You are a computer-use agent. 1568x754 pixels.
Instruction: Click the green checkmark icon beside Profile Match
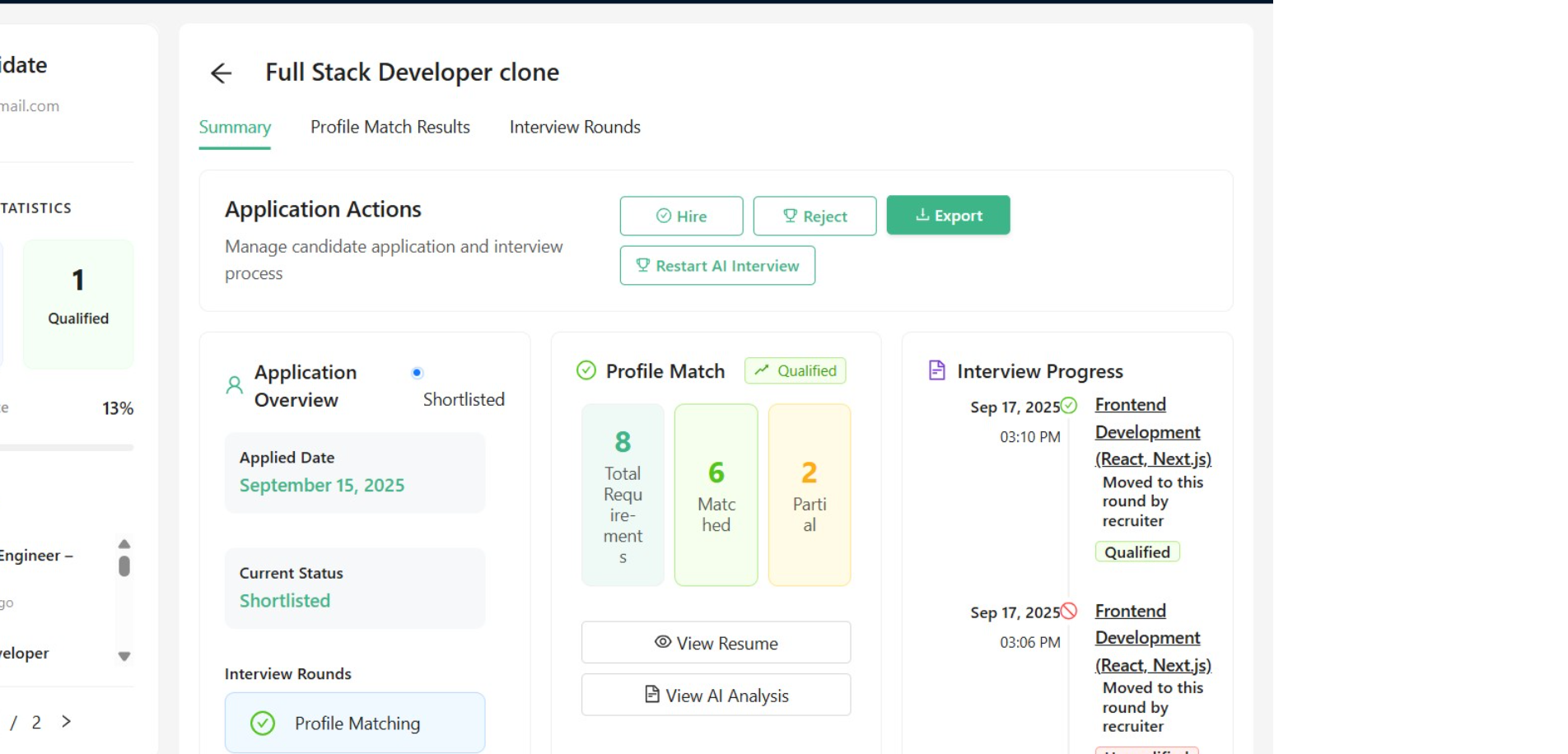(x=586, y=371)
